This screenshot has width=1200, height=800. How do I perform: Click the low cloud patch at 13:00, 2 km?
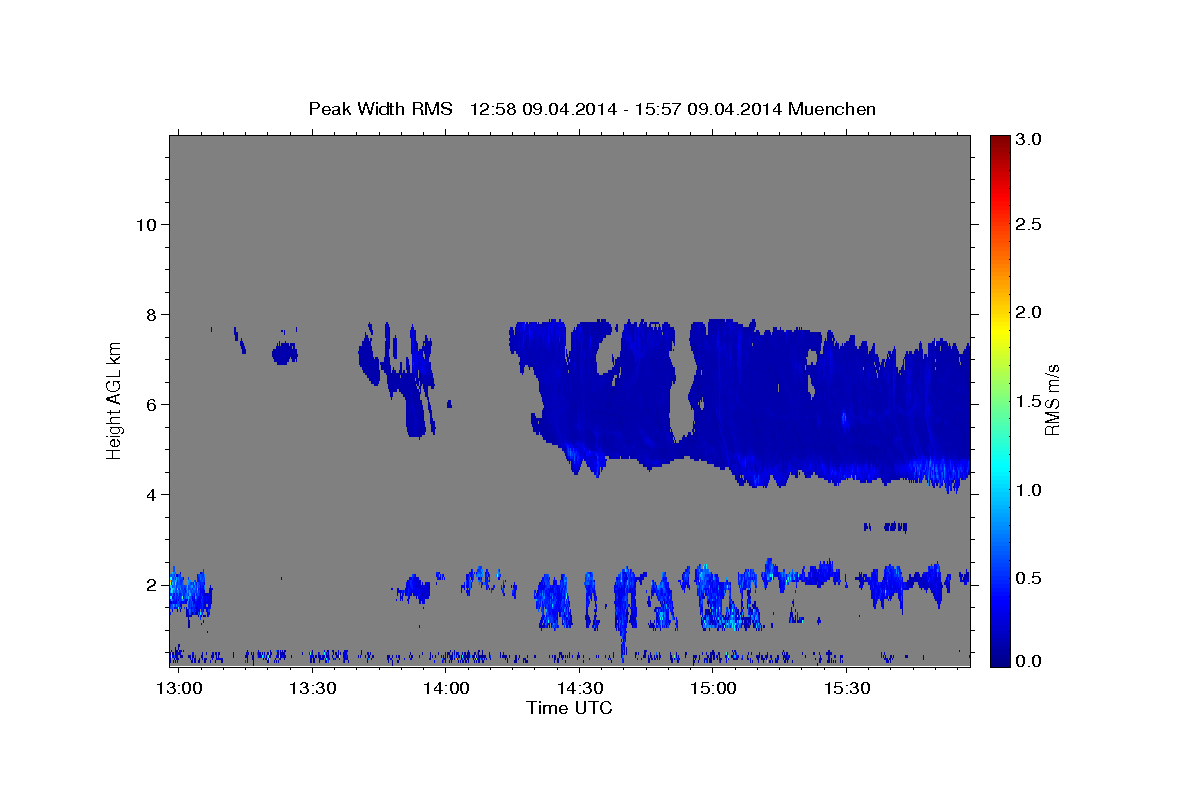[190, 594]
